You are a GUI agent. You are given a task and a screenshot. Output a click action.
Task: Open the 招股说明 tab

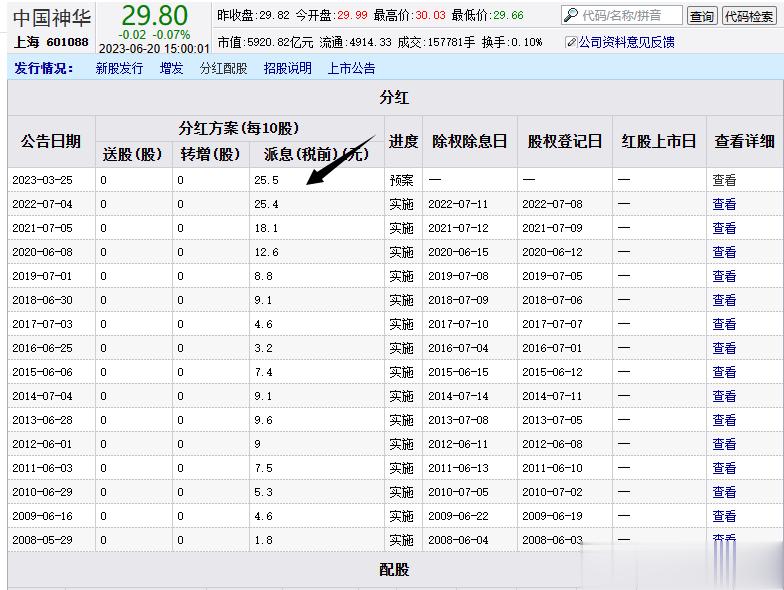[288, 68]
